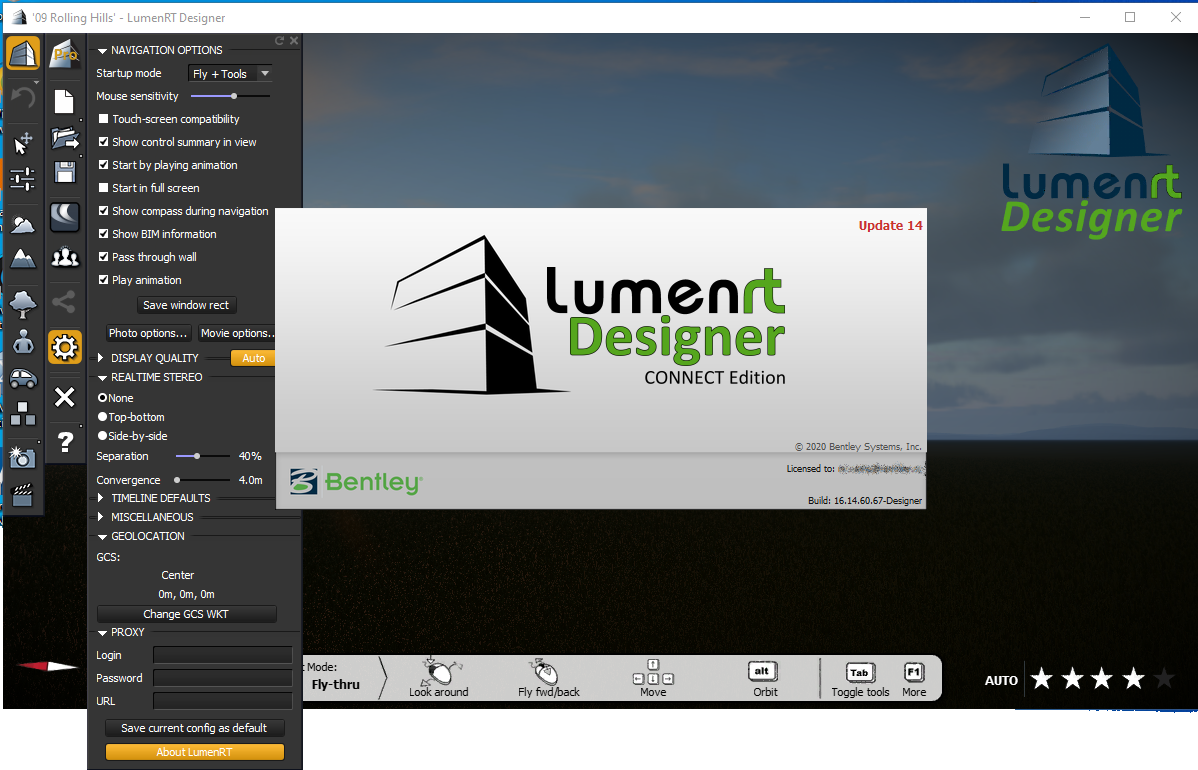Select Side-by-side stereo mode
Image resolution: width=1198 pixels, height=770 pixels.
pos(102,436)
